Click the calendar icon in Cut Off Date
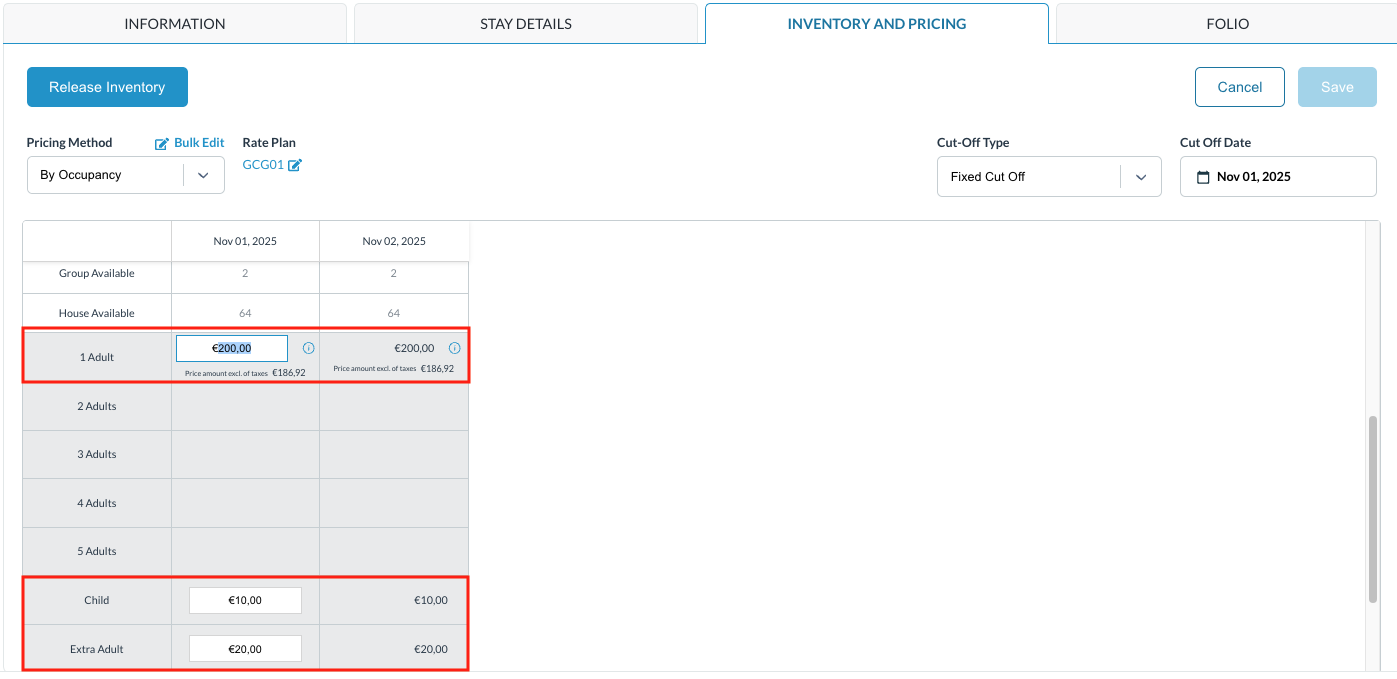 pos(1203,177)
